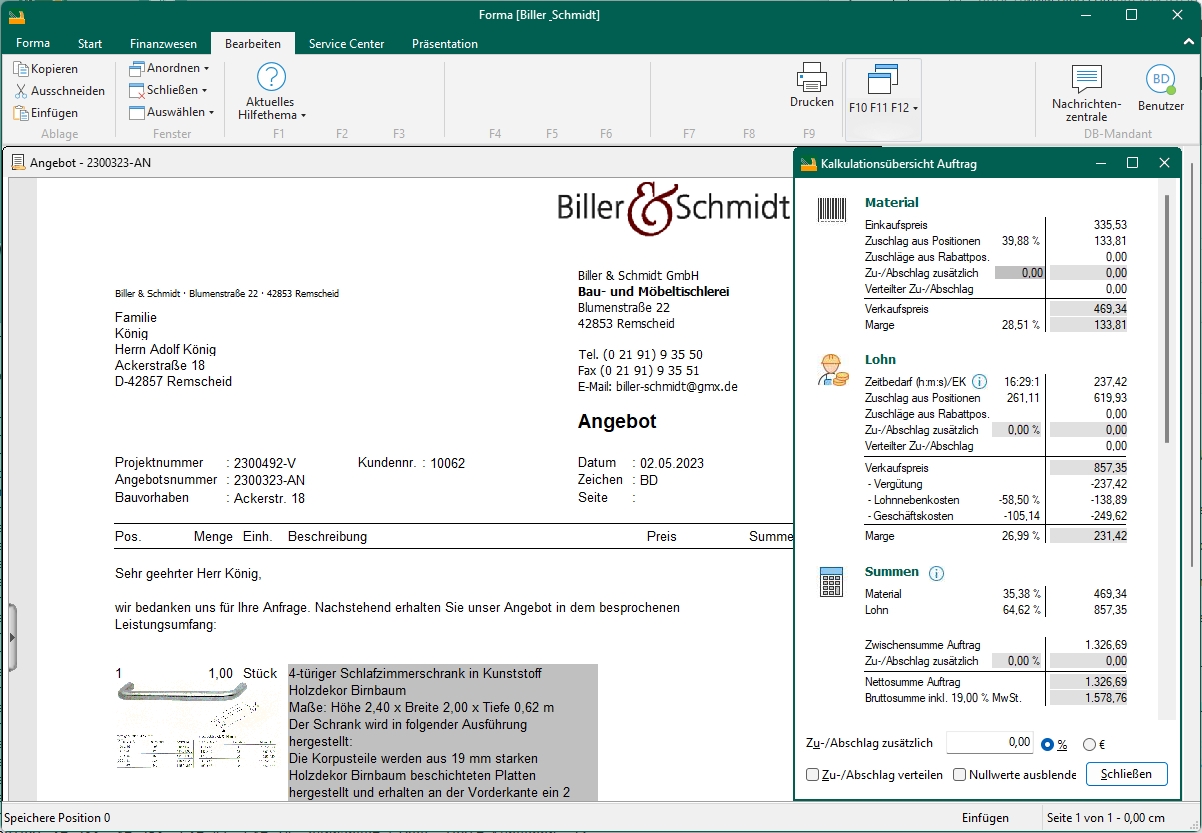The height and width of the screenshot is (833, 1202).
Task: Click the Aktuelles Hilfethema question mark icon
Action: pos(271,77)
